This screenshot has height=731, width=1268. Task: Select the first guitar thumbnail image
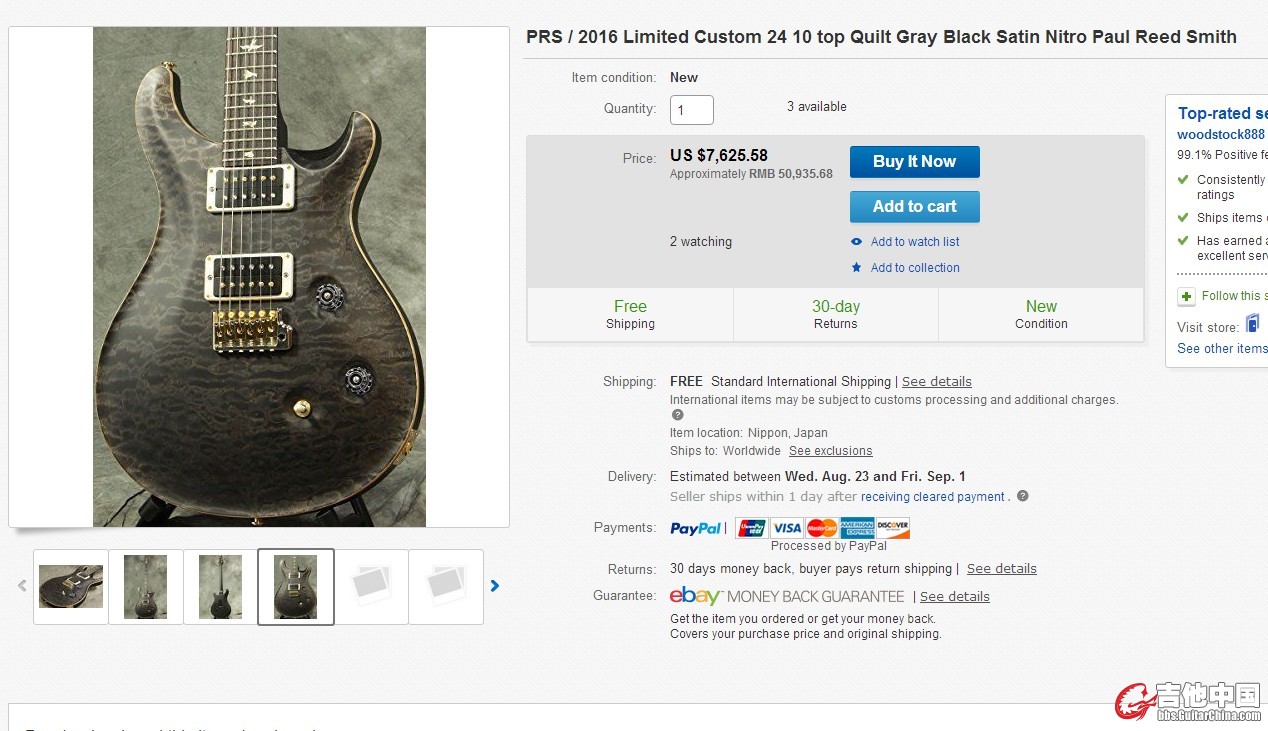click(71, 587)
